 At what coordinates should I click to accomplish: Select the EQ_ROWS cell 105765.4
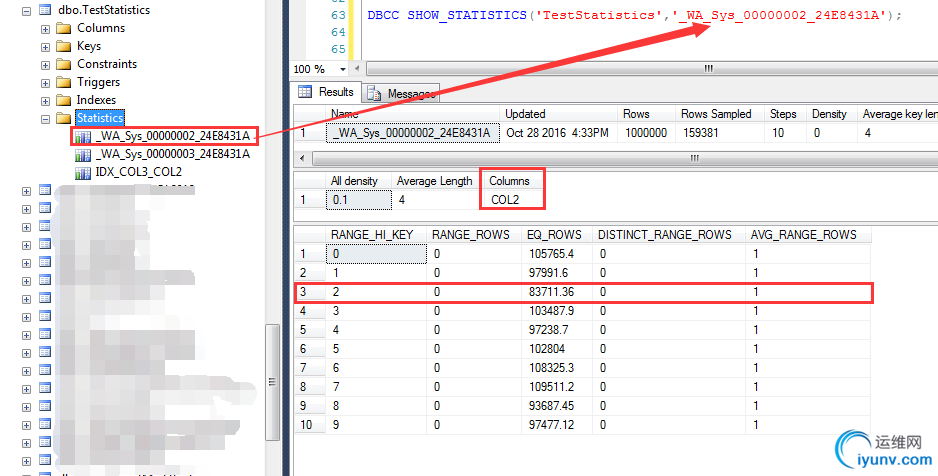point(557,254)
